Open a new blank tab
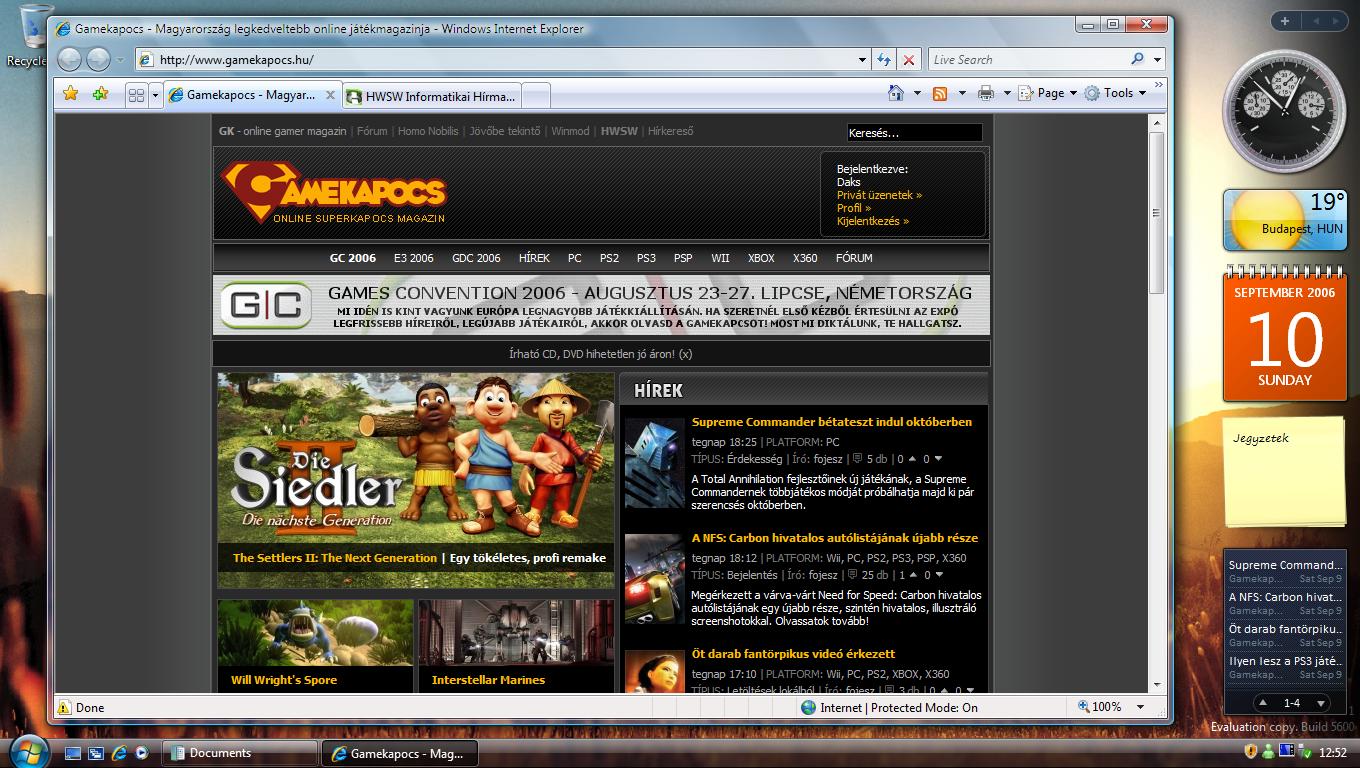 (x=536, y=96)
